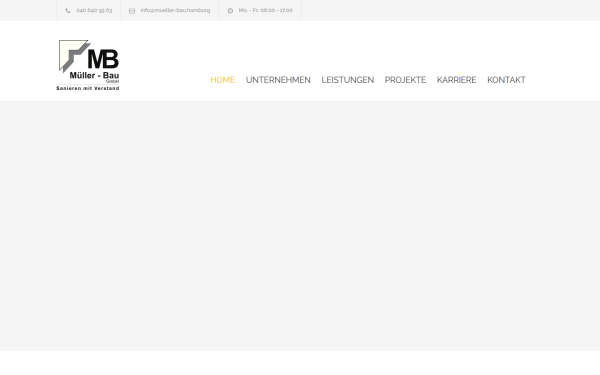The image size is (600, 375).
Task: Open the KONTAKT page
Action: [x=506, y=80]
